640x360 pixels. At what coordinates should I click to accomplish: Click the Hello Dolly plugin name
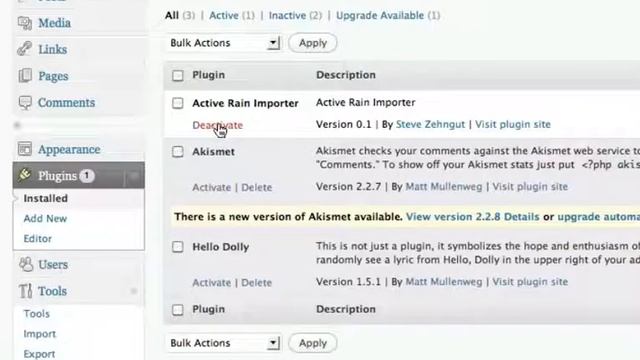tap(220, 247)
